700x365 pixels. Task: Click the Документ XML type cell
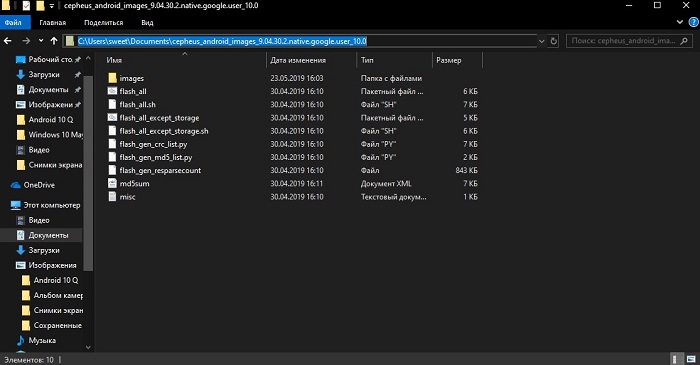pos(386,183)
